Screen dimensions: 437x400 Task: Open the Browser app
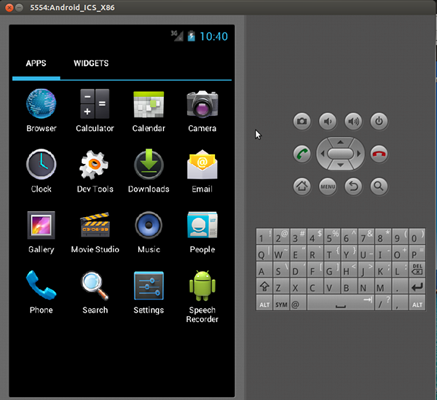click(41, 110)
